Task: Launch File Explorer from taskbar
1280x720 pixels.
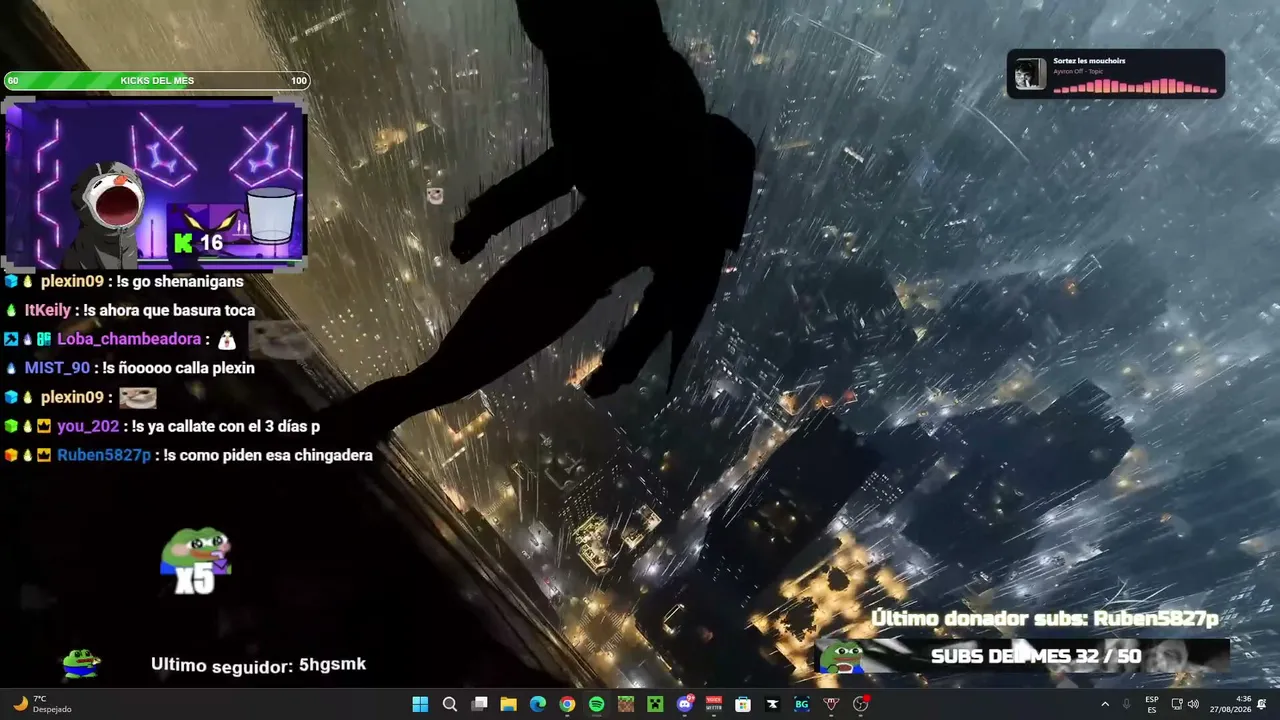Action: pyautogui.click(x=508, y=704)
